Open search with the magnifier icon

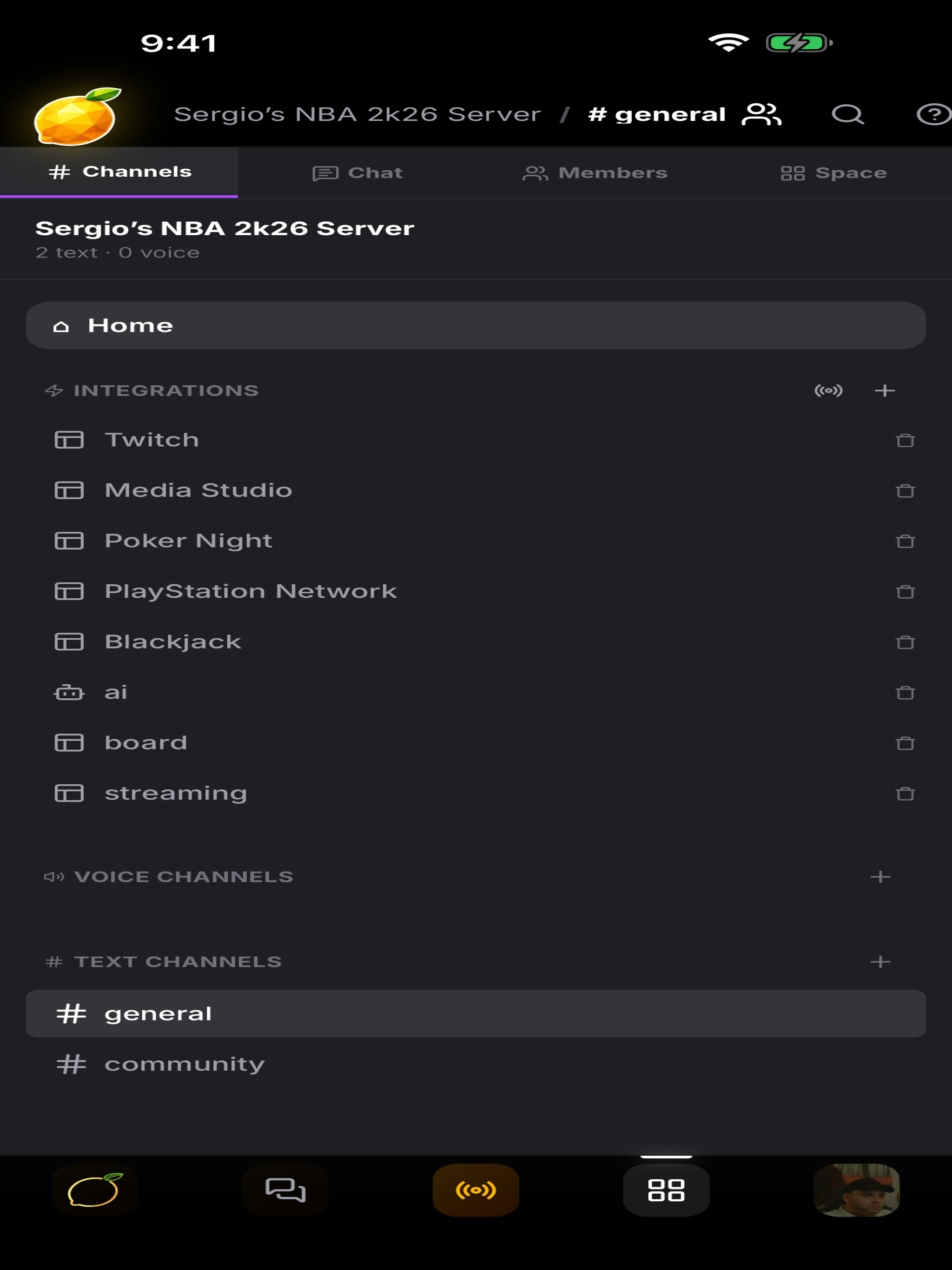848,114
